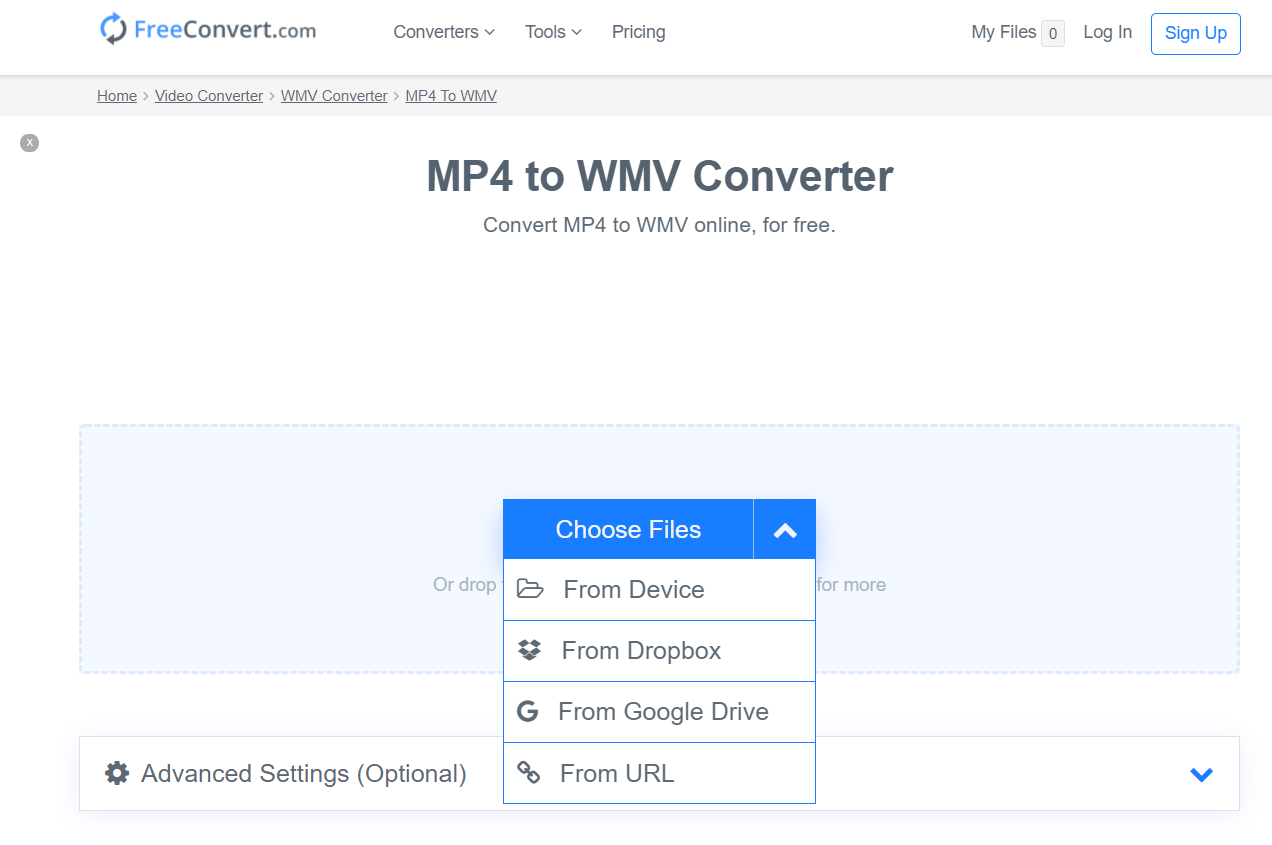1272x845 pixels.
Task: Open My Files
Action: click(1017, 33)
